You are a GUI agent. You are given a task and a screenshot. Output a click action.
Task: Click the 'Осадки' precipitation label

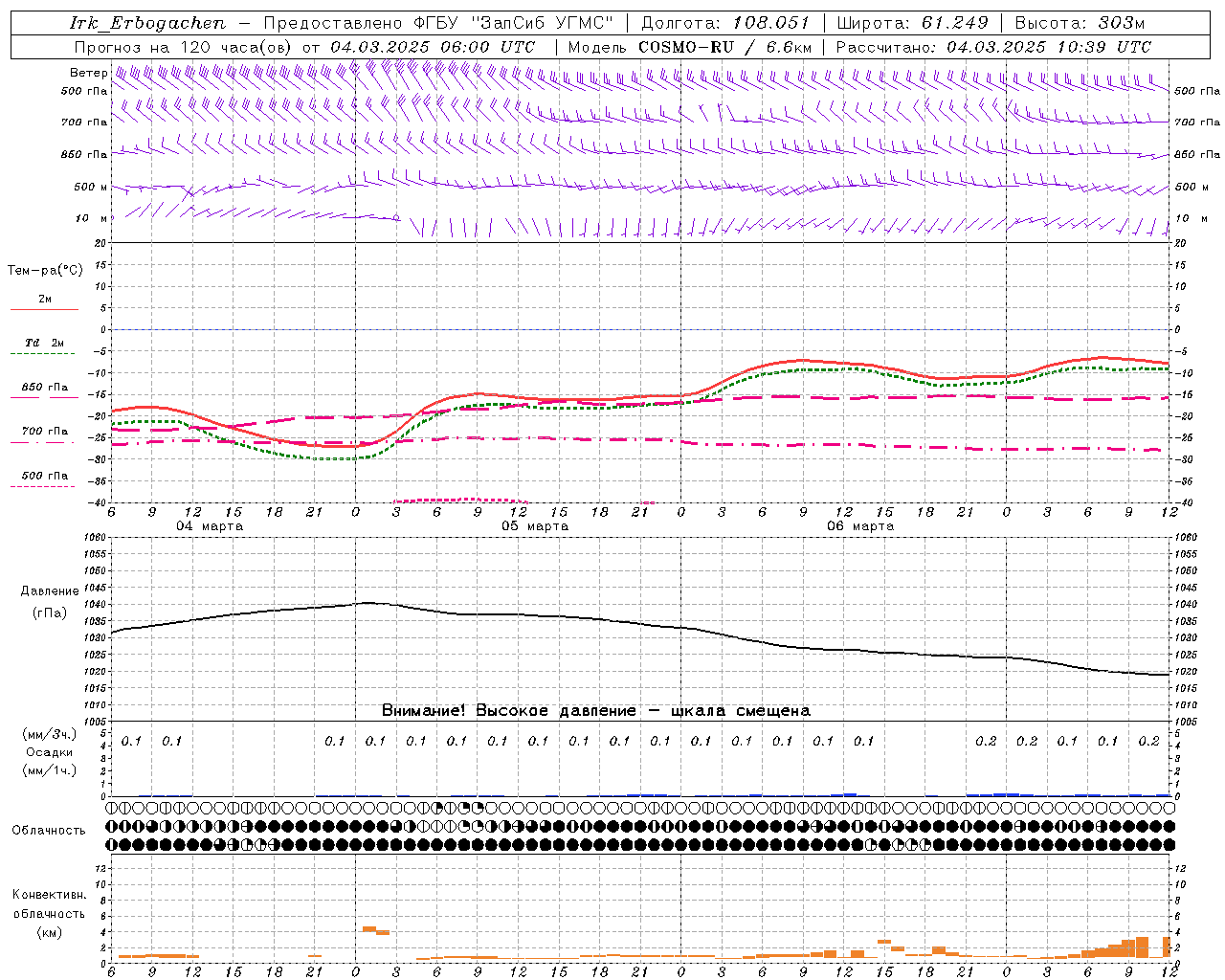pyautogui.click(x=49, y=752)
